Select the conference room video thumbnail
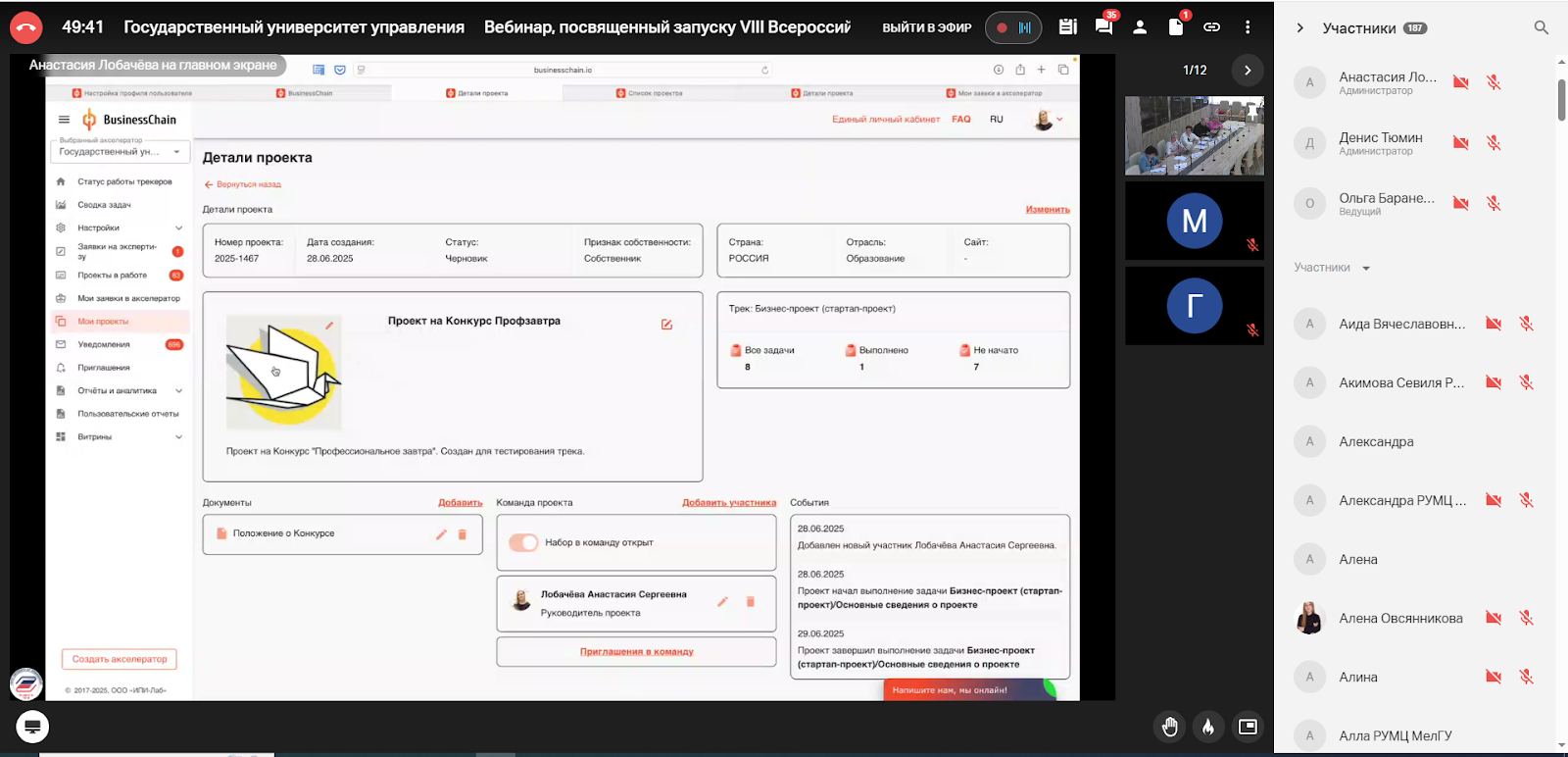This screenshot has width=1568, height=757. (x=1194, y=135)
